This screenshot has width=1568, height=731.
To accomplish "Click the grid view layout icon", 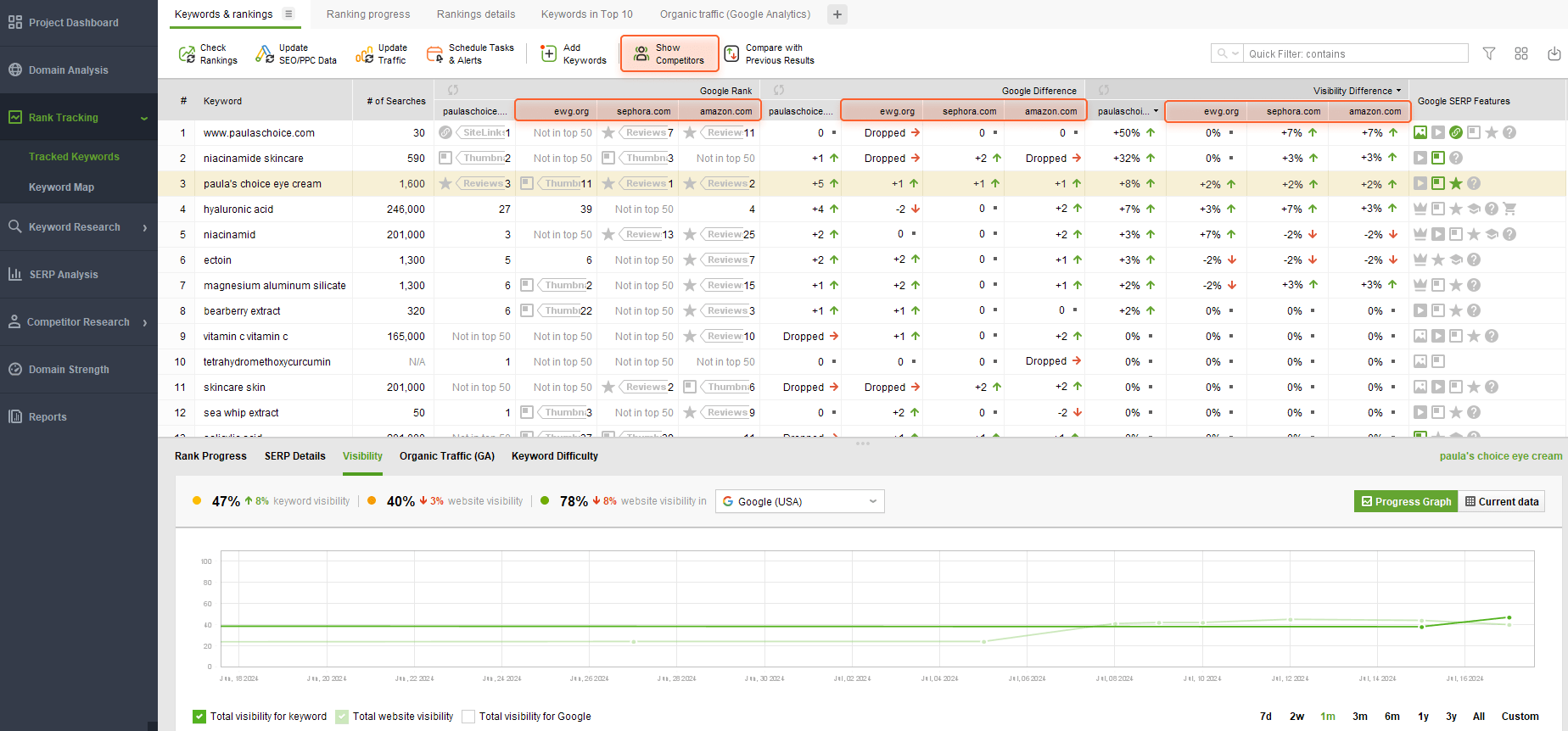I will point(1521,53).
